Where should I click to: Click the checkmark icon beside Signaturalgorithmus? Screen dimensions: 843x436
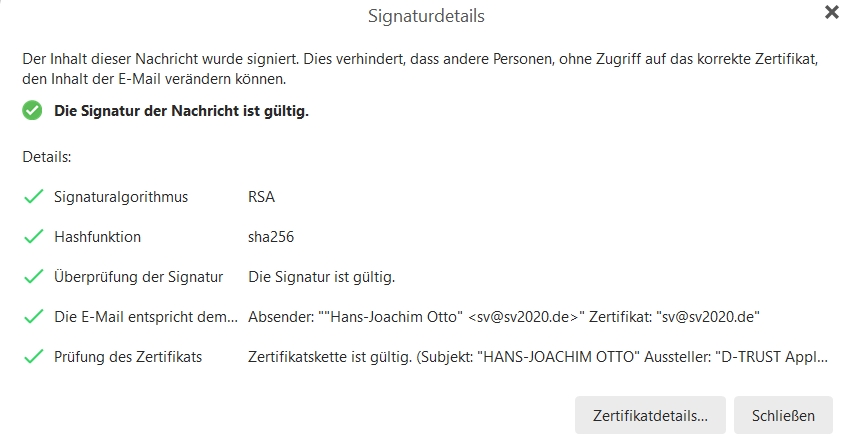(33, 197)
